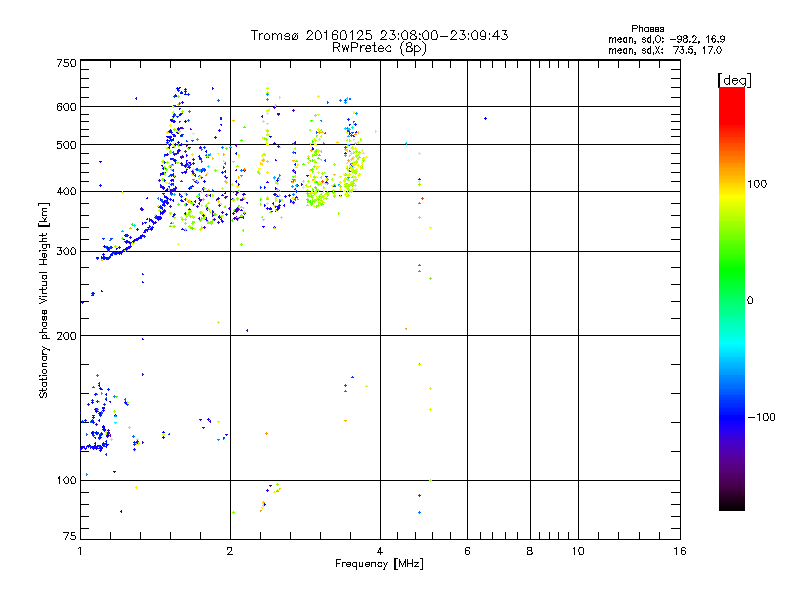Click the y-axis tick label '750'
The width and height of the screenshot is (800, 600).
coord(66,63)
